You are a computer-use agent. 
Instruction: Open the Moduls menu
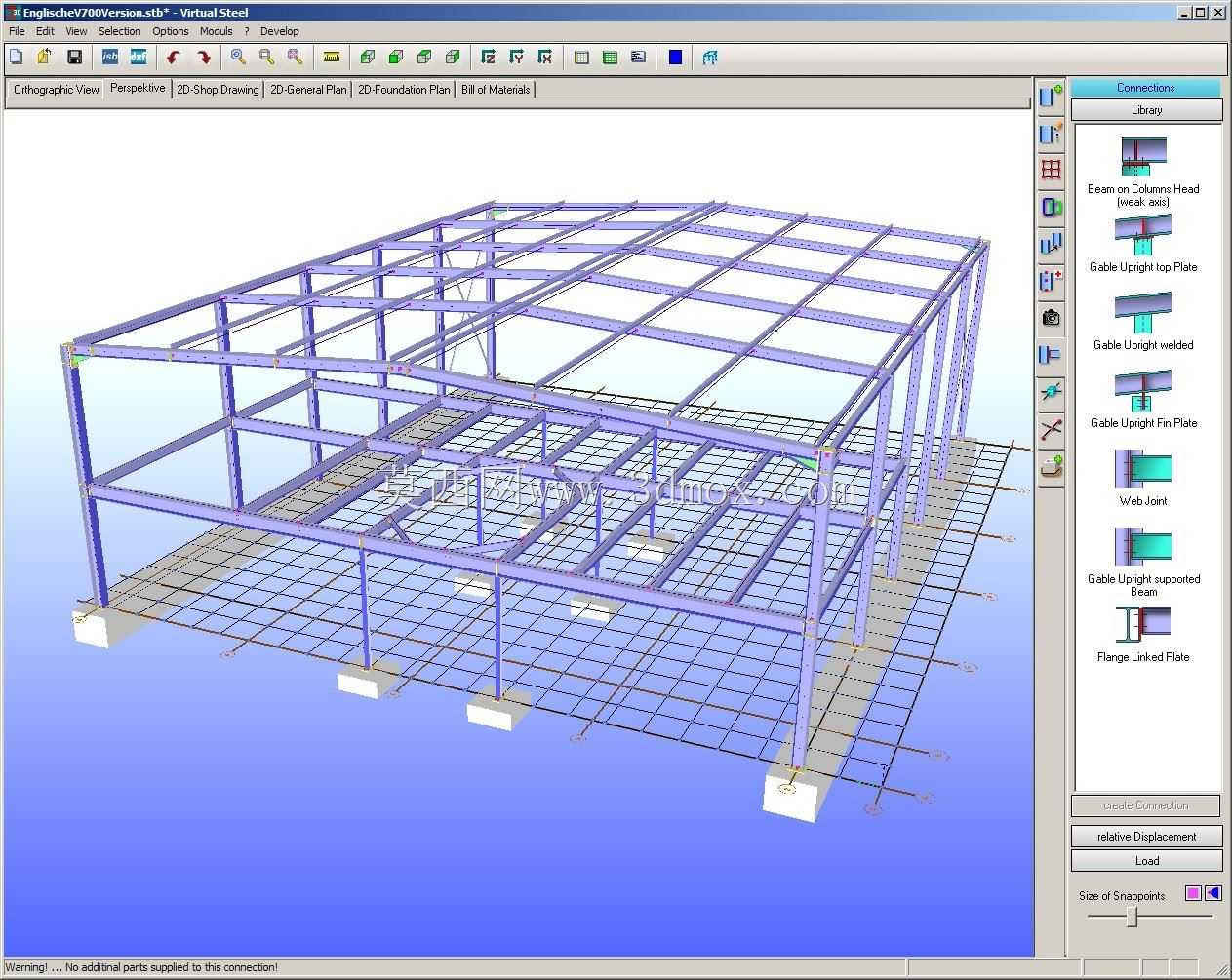coord(217,31)
